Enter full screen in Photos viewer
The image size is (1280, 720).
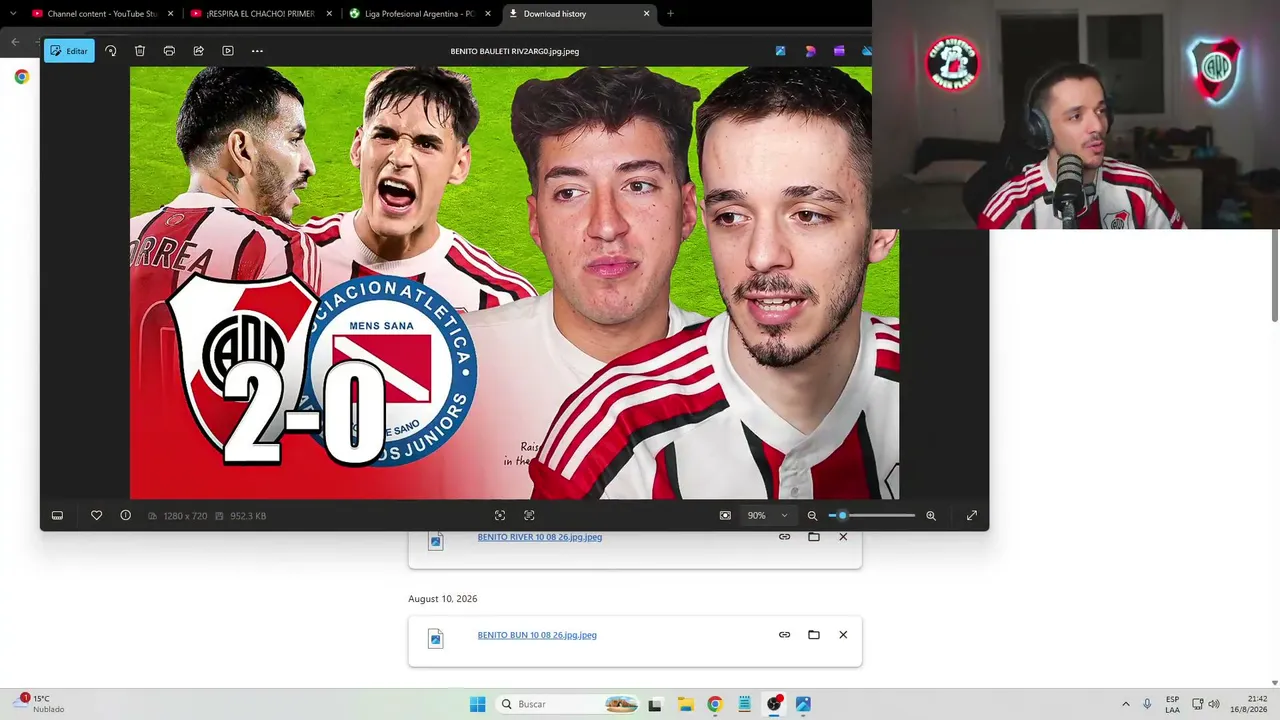pos(971,516)
